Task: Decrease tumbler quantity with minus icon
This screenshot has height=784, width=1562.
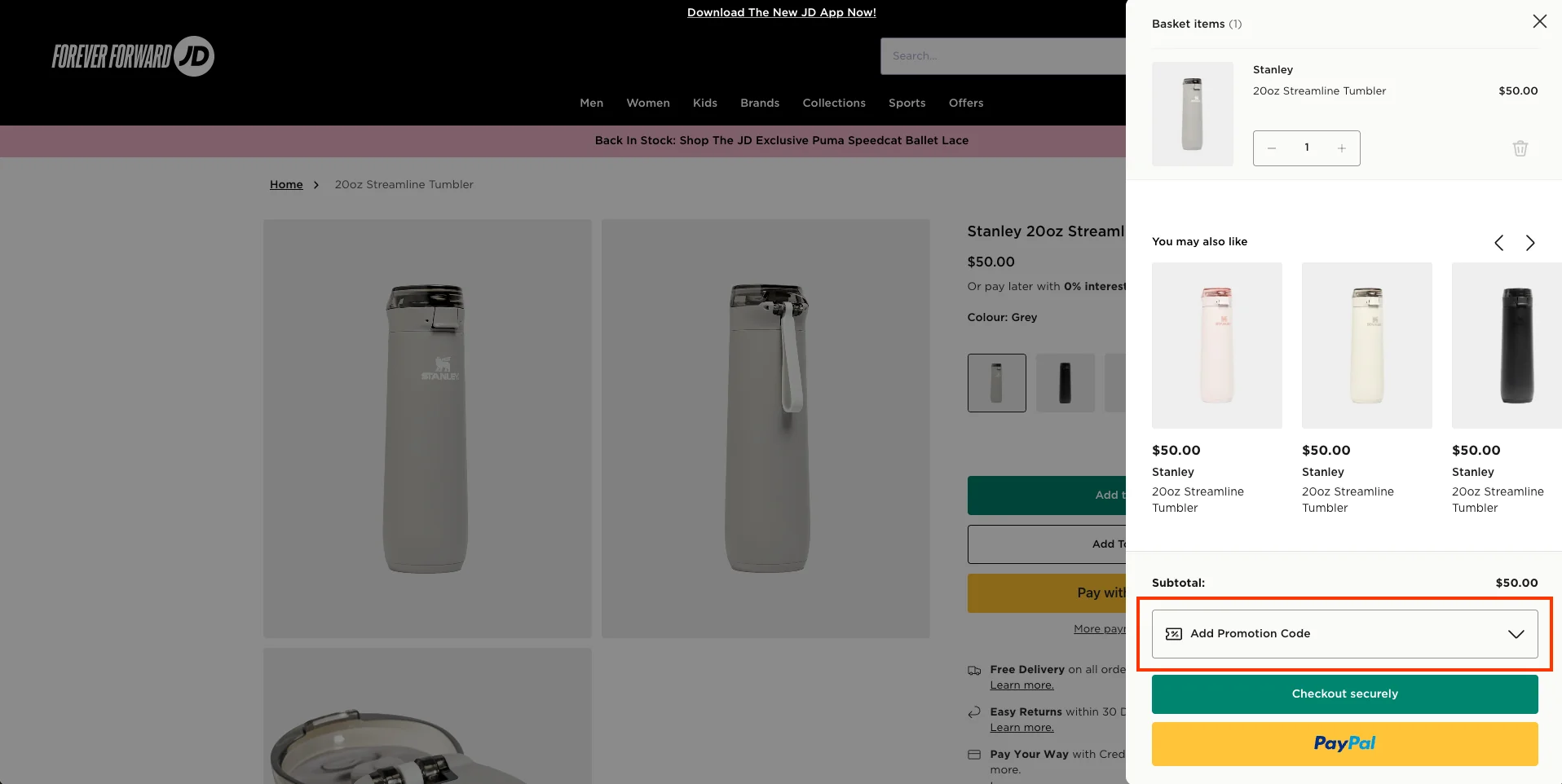Action: coord(1272,148)
